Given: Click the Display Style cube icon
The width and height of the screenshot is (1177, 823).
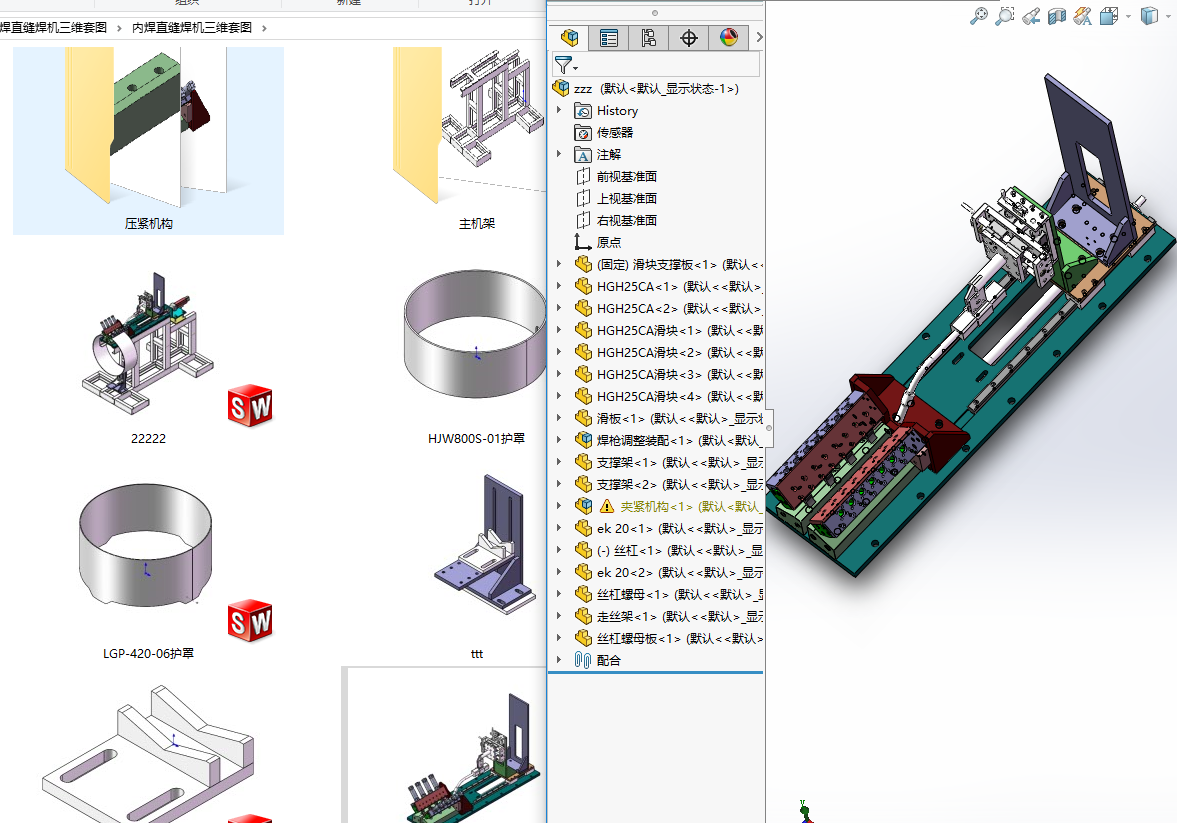Looking at the screenshot, I should [x=1150, y=16].
